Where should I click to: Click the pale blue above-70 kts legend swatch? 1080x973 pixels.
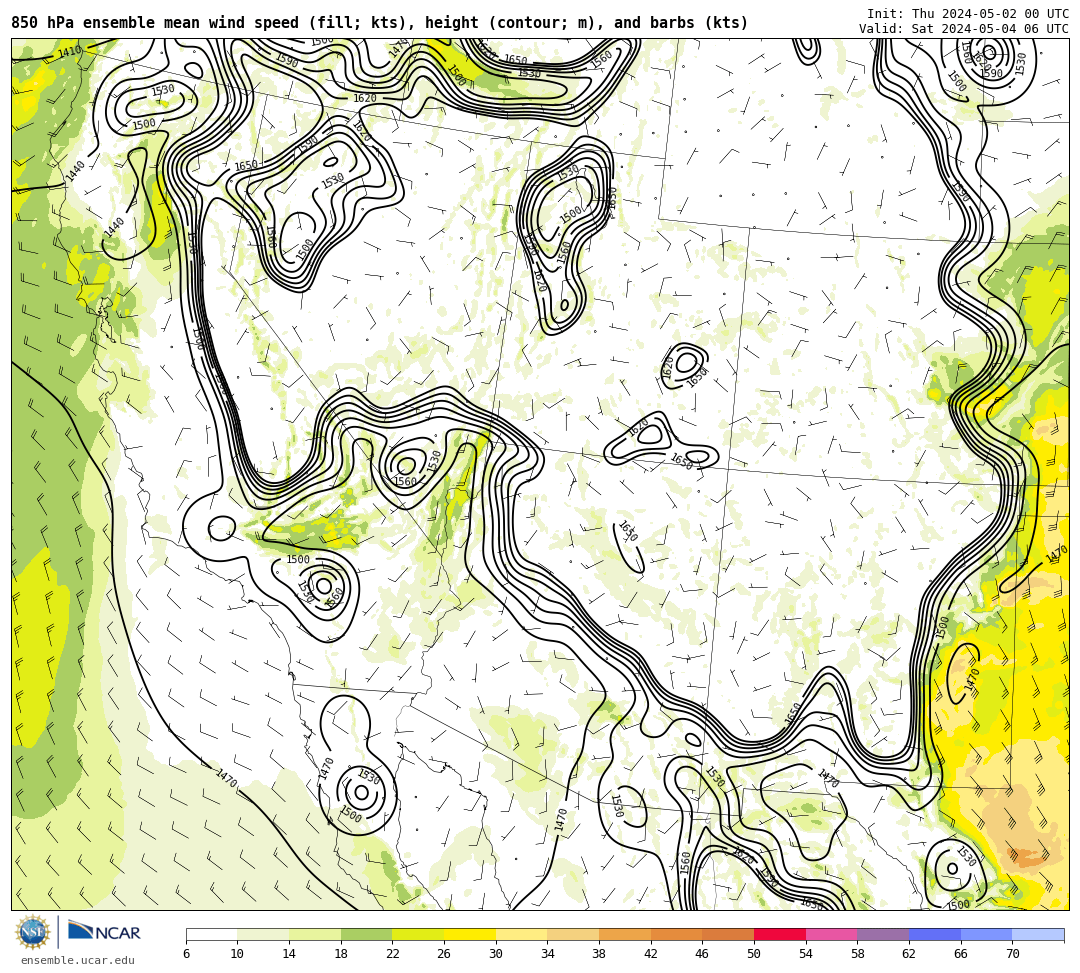pos(1038,934)
